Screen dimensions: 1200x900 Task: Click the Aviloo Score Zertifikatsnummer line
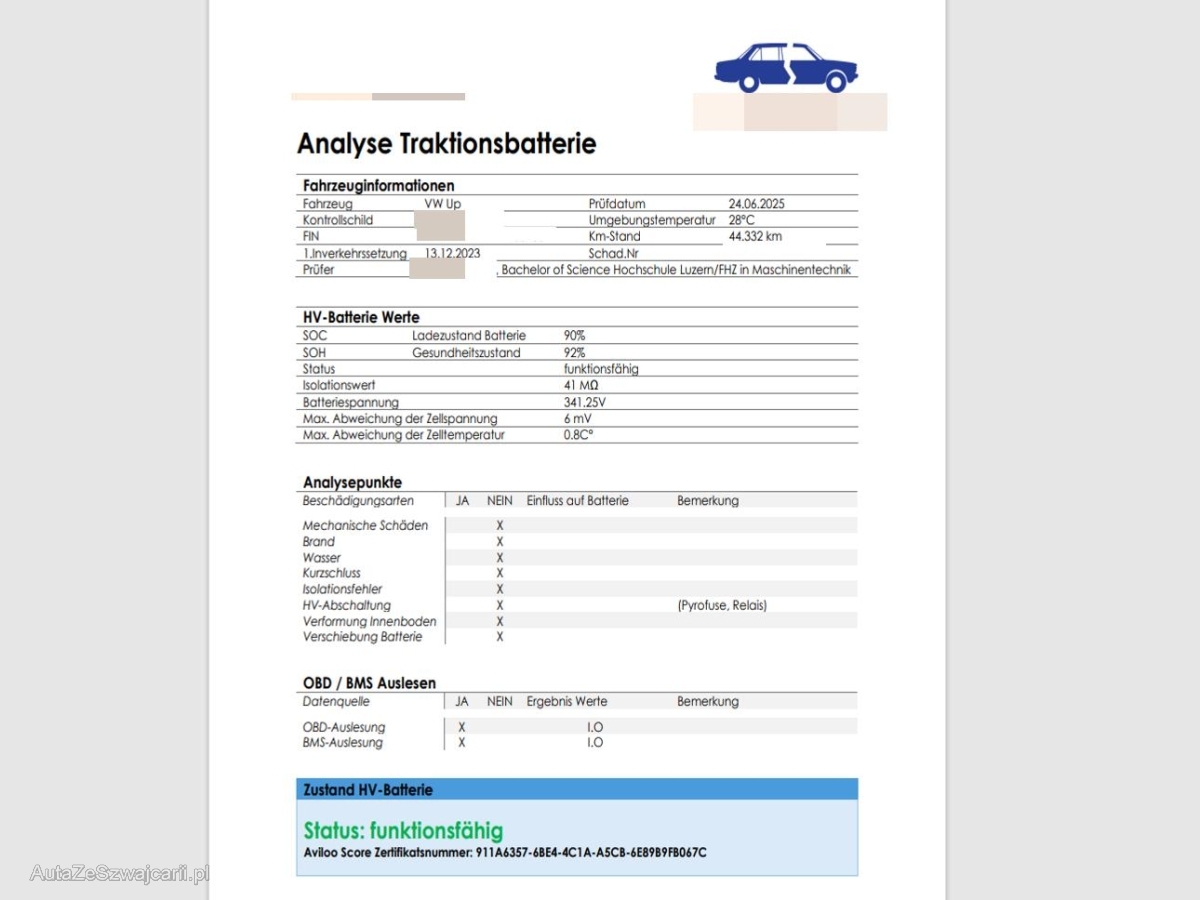505,853
